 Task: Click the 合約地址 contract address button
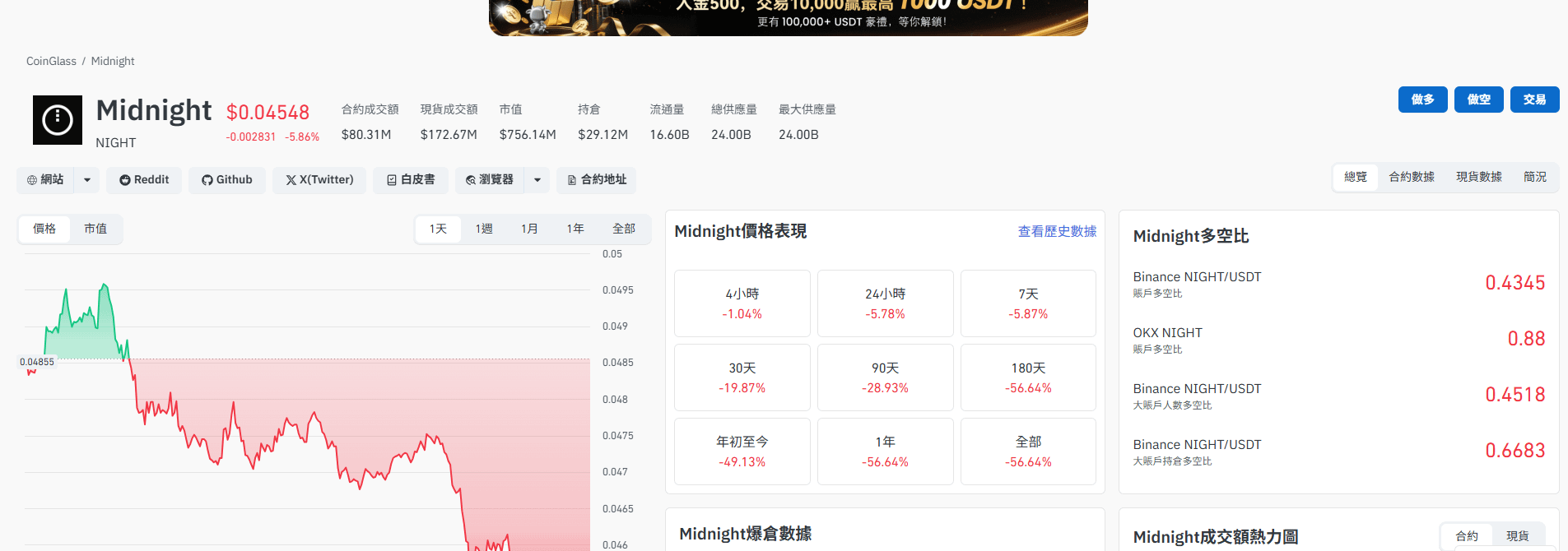[x=597, y=180]
